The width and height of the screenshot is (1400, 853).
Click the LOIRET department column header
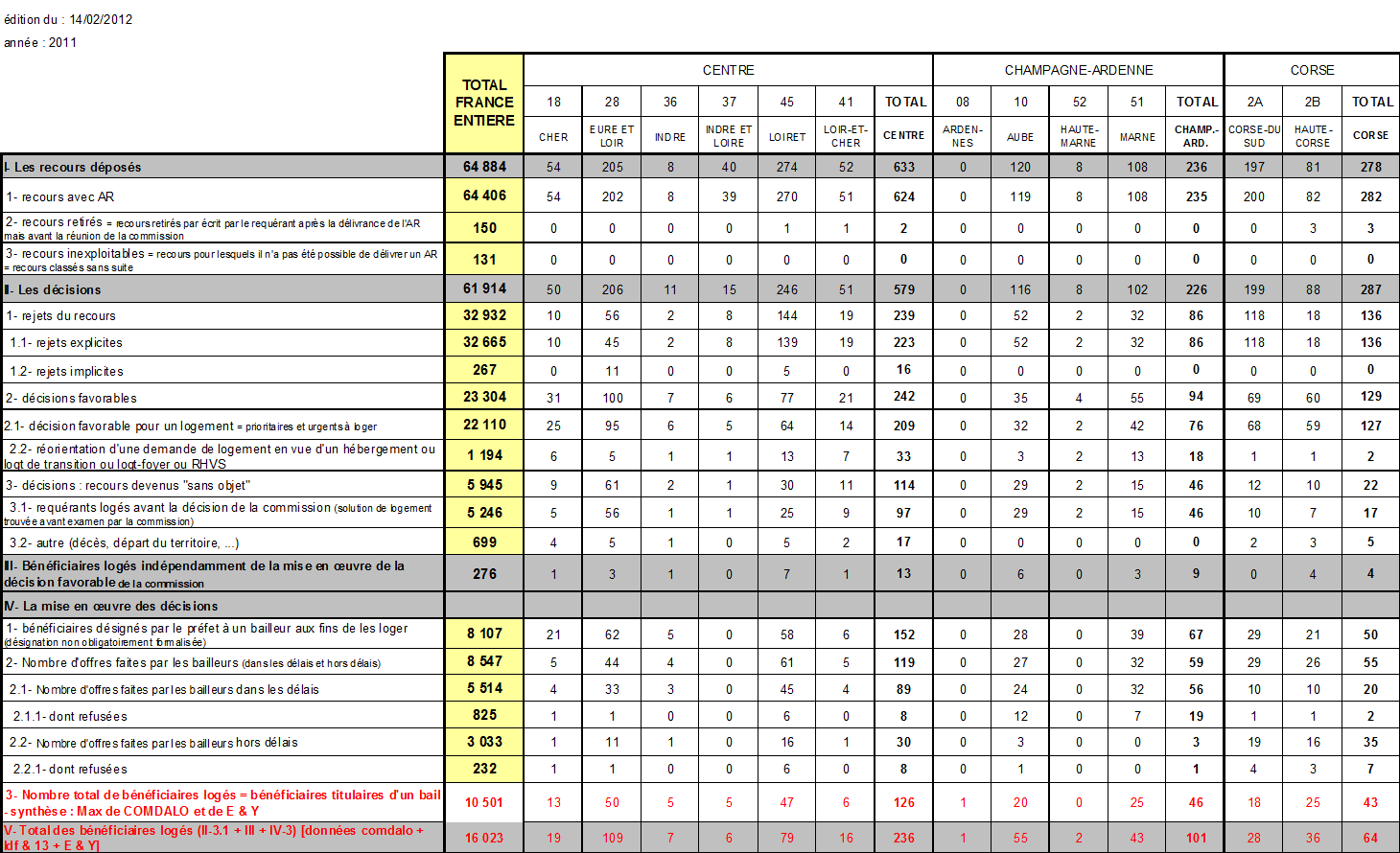tap(786, 137)
